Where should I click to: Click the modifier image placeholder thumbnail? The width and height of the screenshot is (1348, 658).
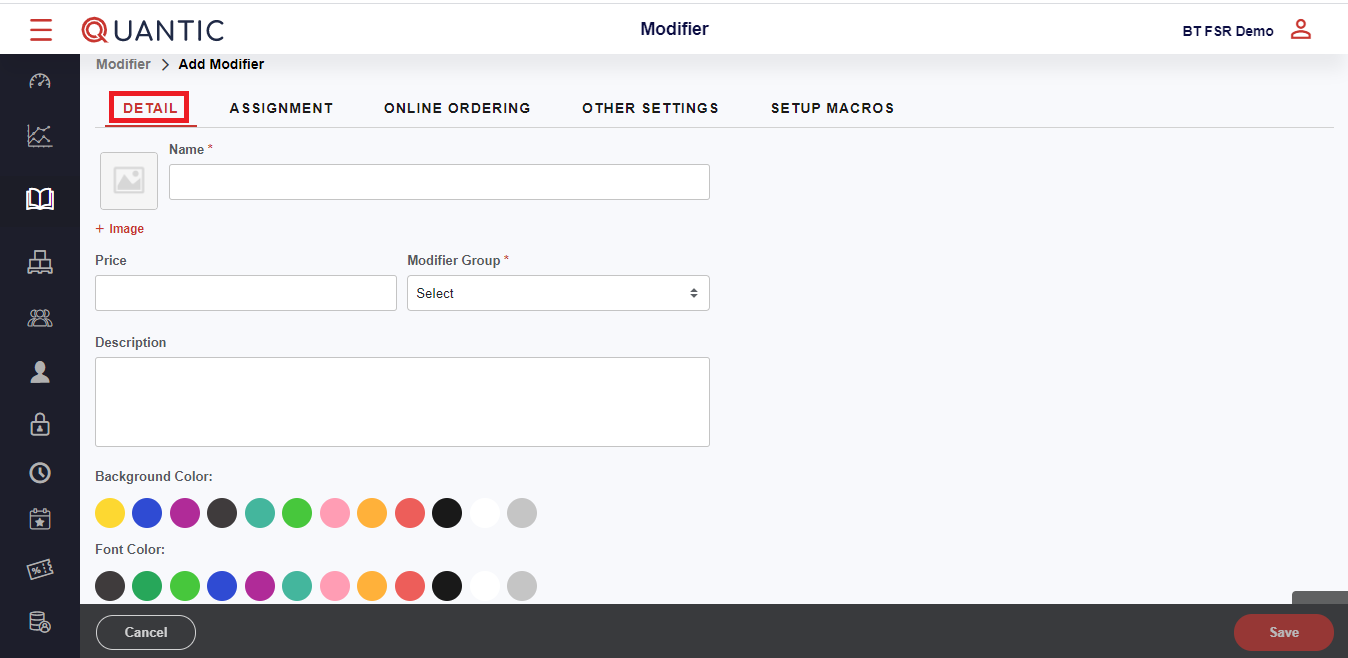[129, 181]
